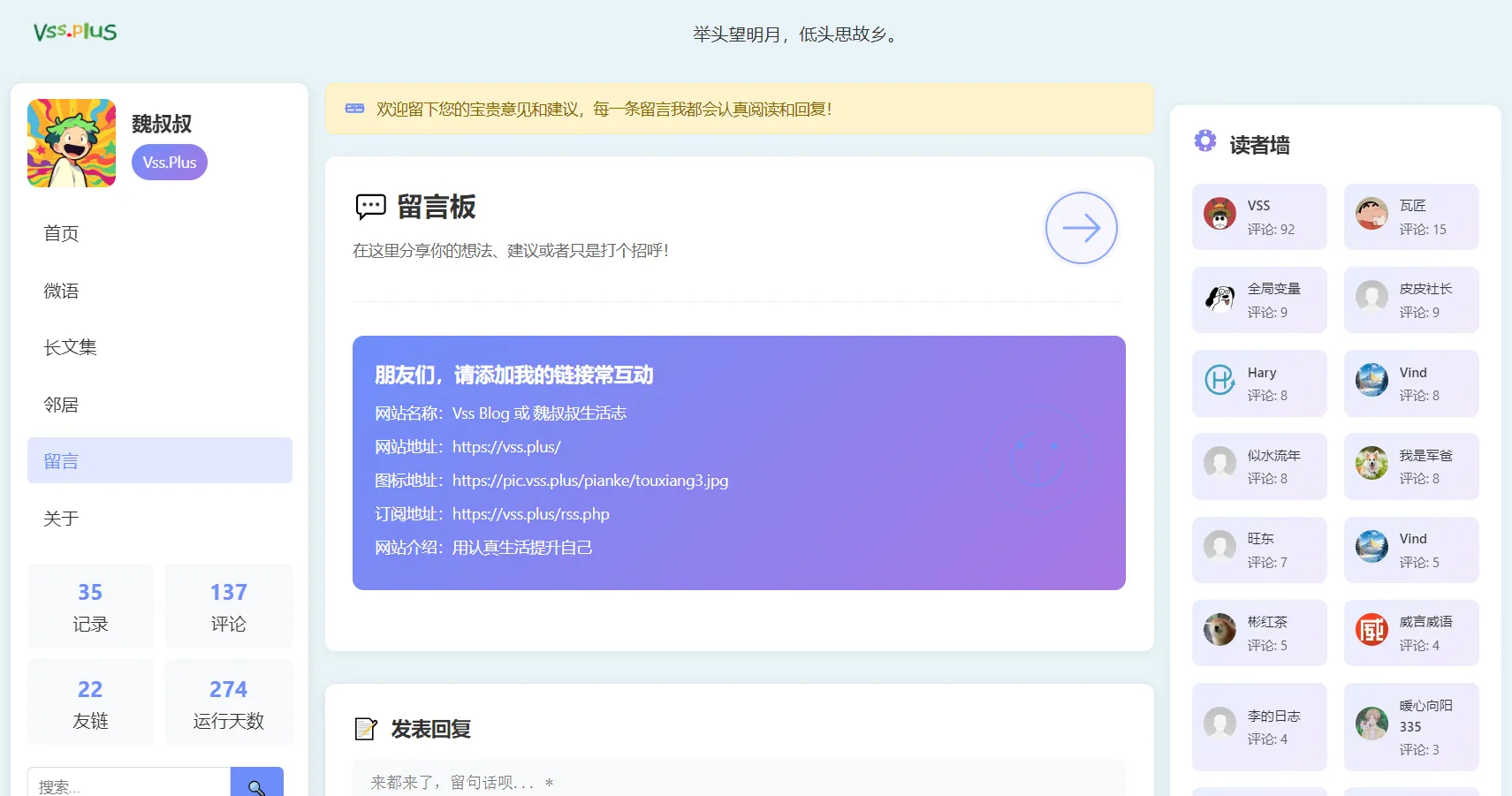Click the 22 友链 stat card

click(90, 703)
